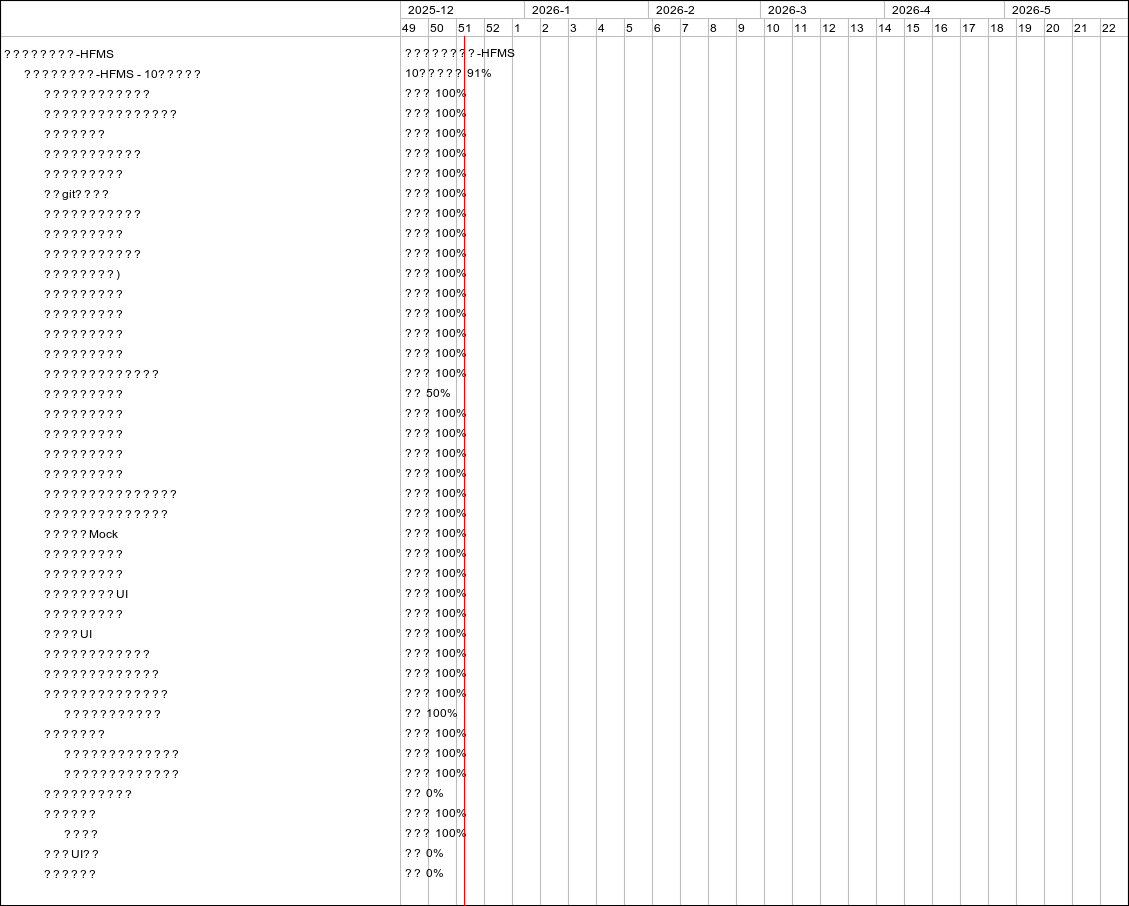Select the task row ending with "Mock"
The width and height of the screenshot is (1129, 906).
click(x=81, y=534)
